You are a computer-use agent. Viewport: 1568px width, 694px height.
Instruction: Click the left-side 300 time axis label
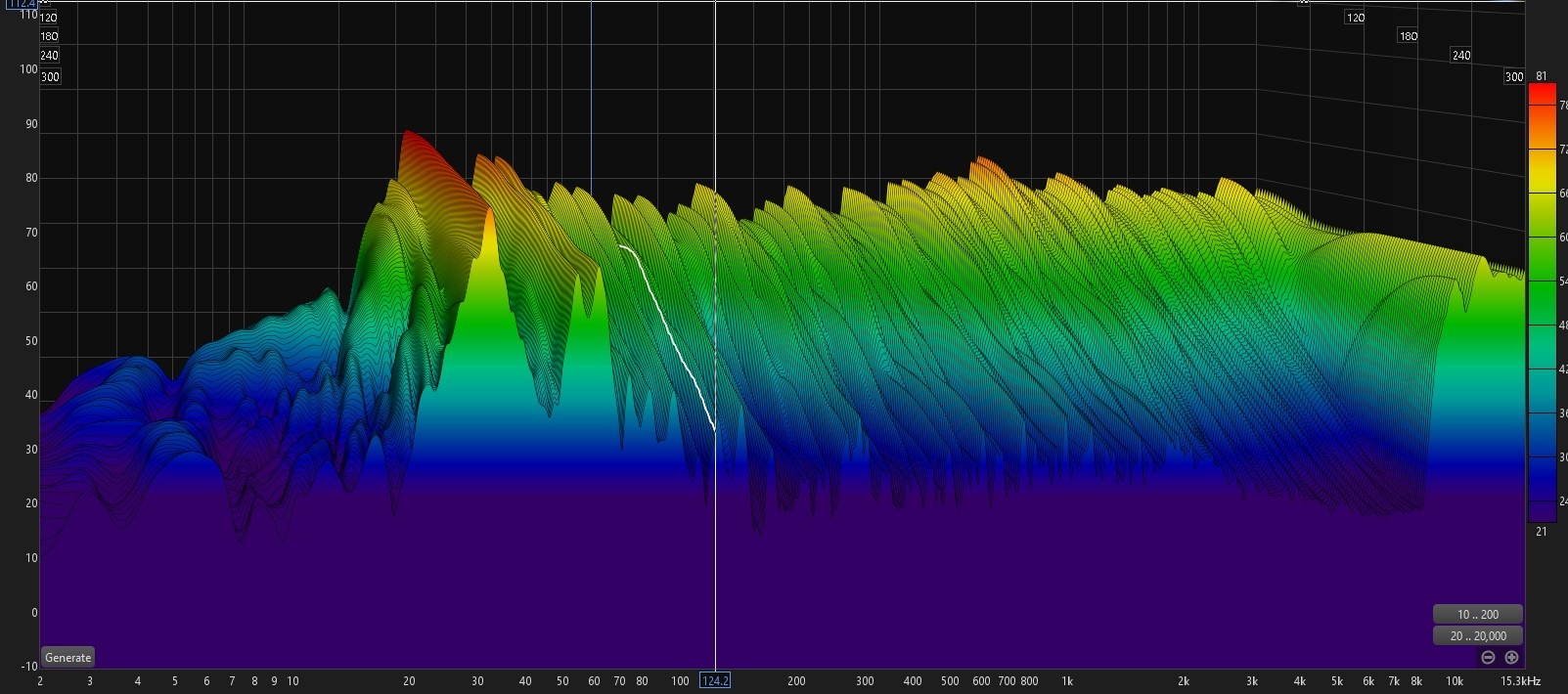50,76
